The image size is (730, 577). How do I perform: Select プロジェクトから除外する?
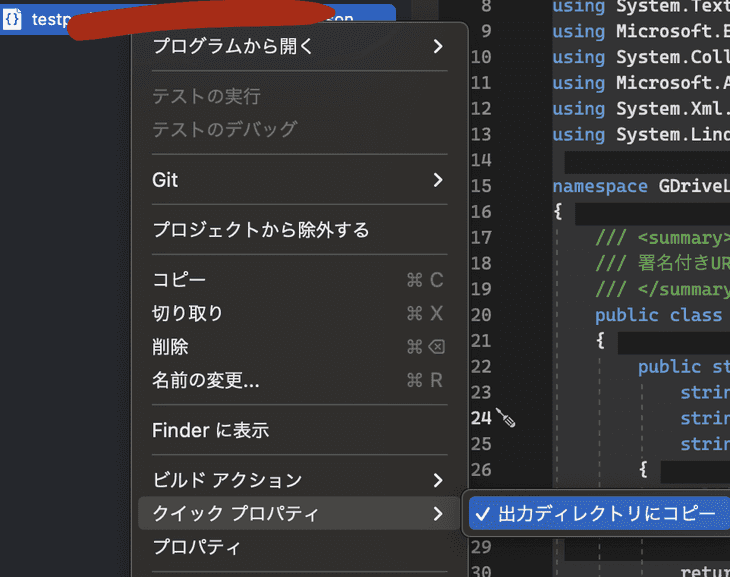click(x=299, y=230)
